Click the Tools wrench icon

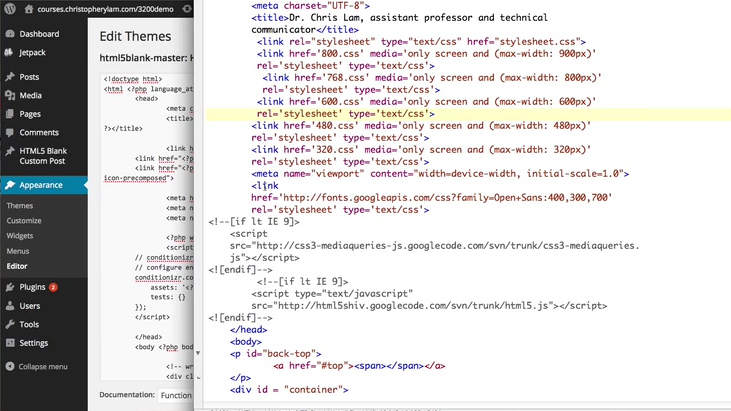(x=10, y=324)
